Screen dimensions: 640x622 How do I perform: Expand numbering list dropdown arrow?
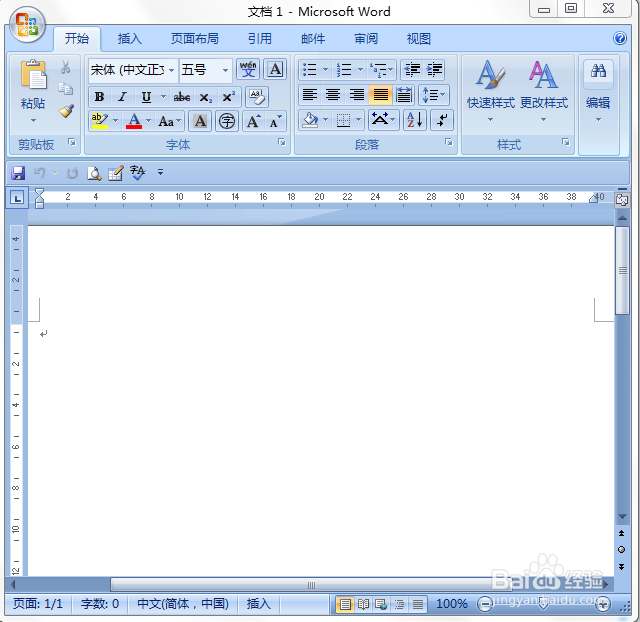pyautogui.click(x=360, y=70)
